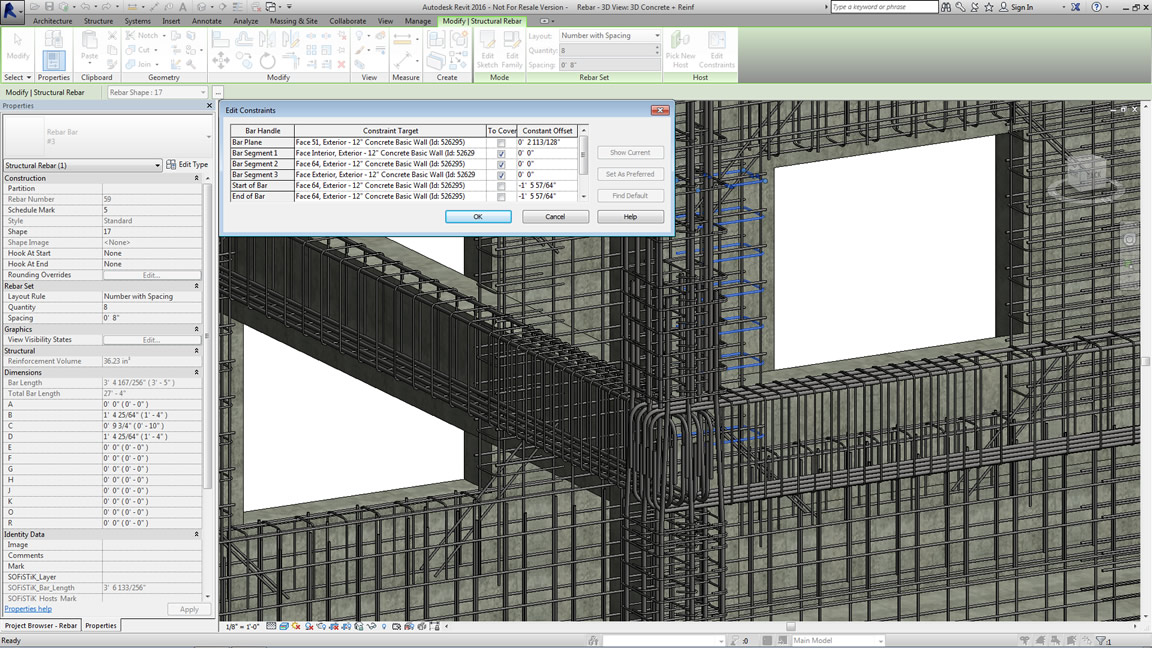Toggle To Cover checkbox for Start of Bar

(x=501, y=186)
